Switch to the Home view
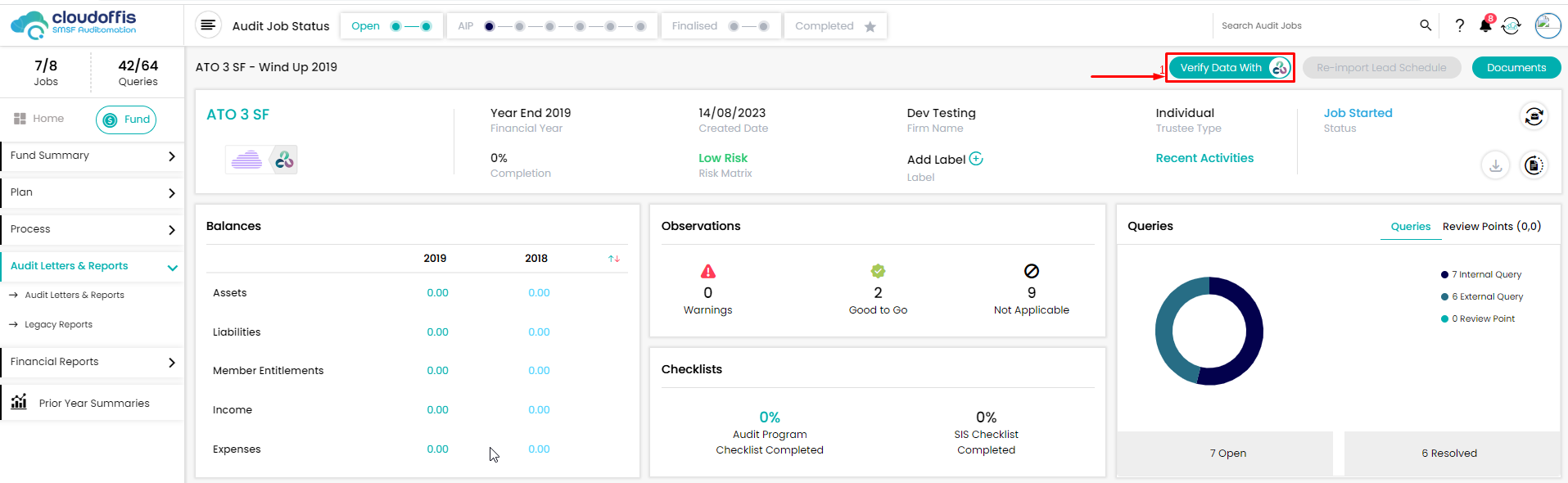This screenshot has width=1568, height=483. pos(39,119)
